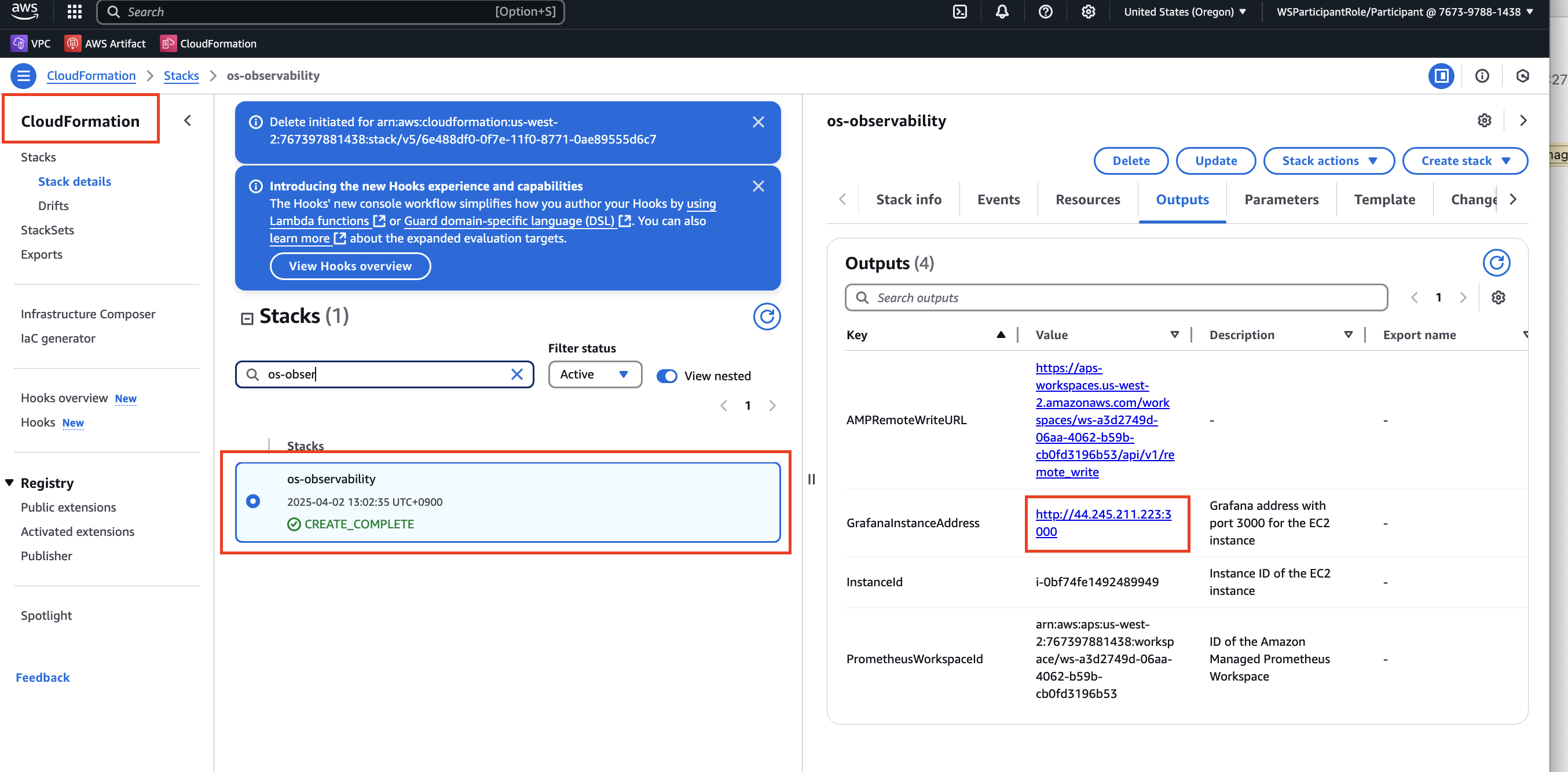This screenshot has width=1568, height=772.
Task: Open Outputs table preferences gear
Action: pyautogui.click(x=1498, y=297)
